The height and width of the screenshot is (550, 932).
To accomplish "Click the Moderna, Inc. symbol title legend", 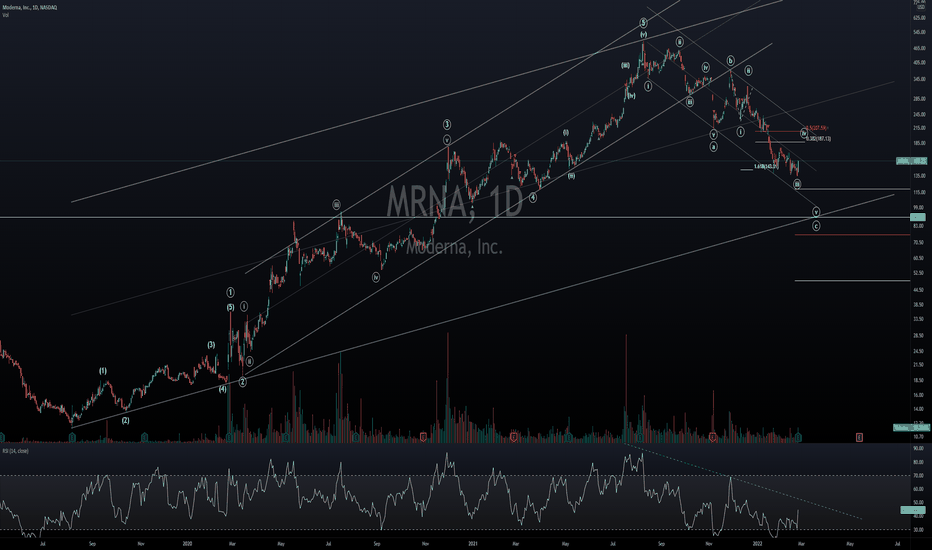I will click(30, 7).
